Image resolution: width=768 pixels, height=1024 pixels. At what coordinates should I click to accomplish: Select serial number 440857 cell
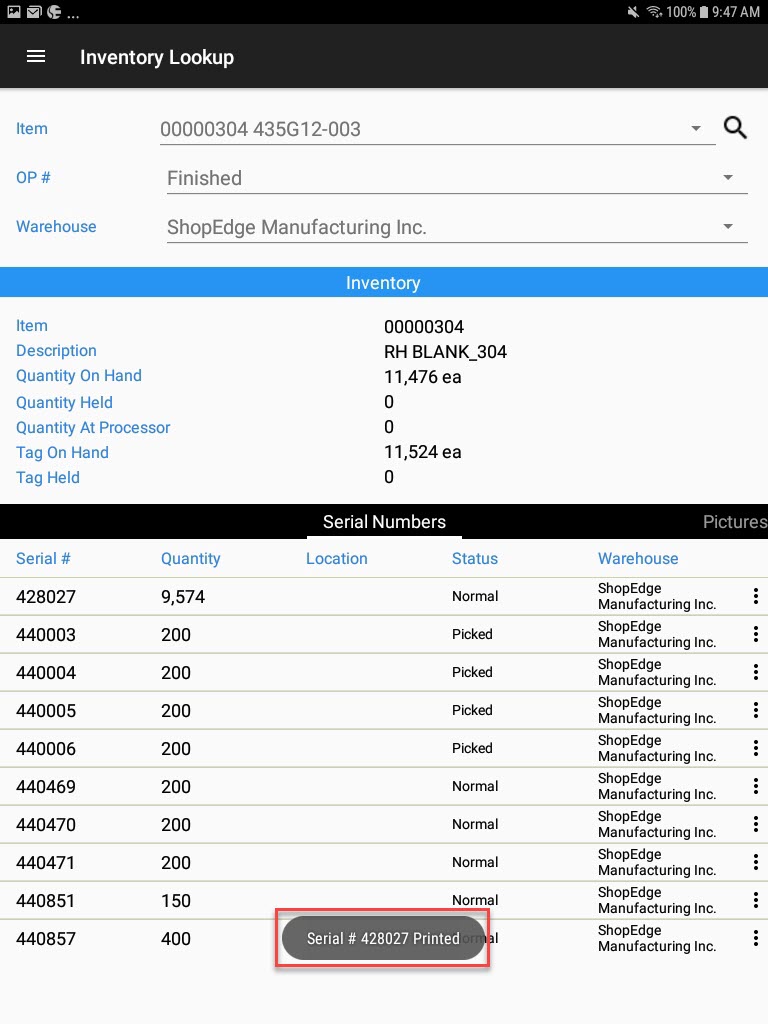point(46,938)
